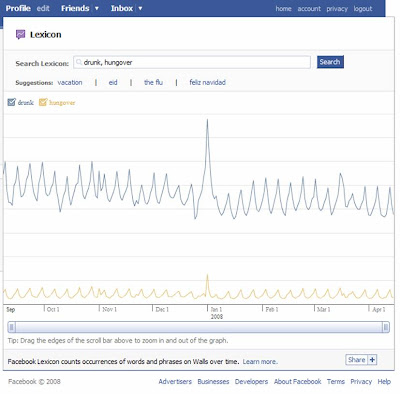This screenshot has width=400, height=394.
Task: Uncheck the drunk series checkbox
Action: (12, 102)
